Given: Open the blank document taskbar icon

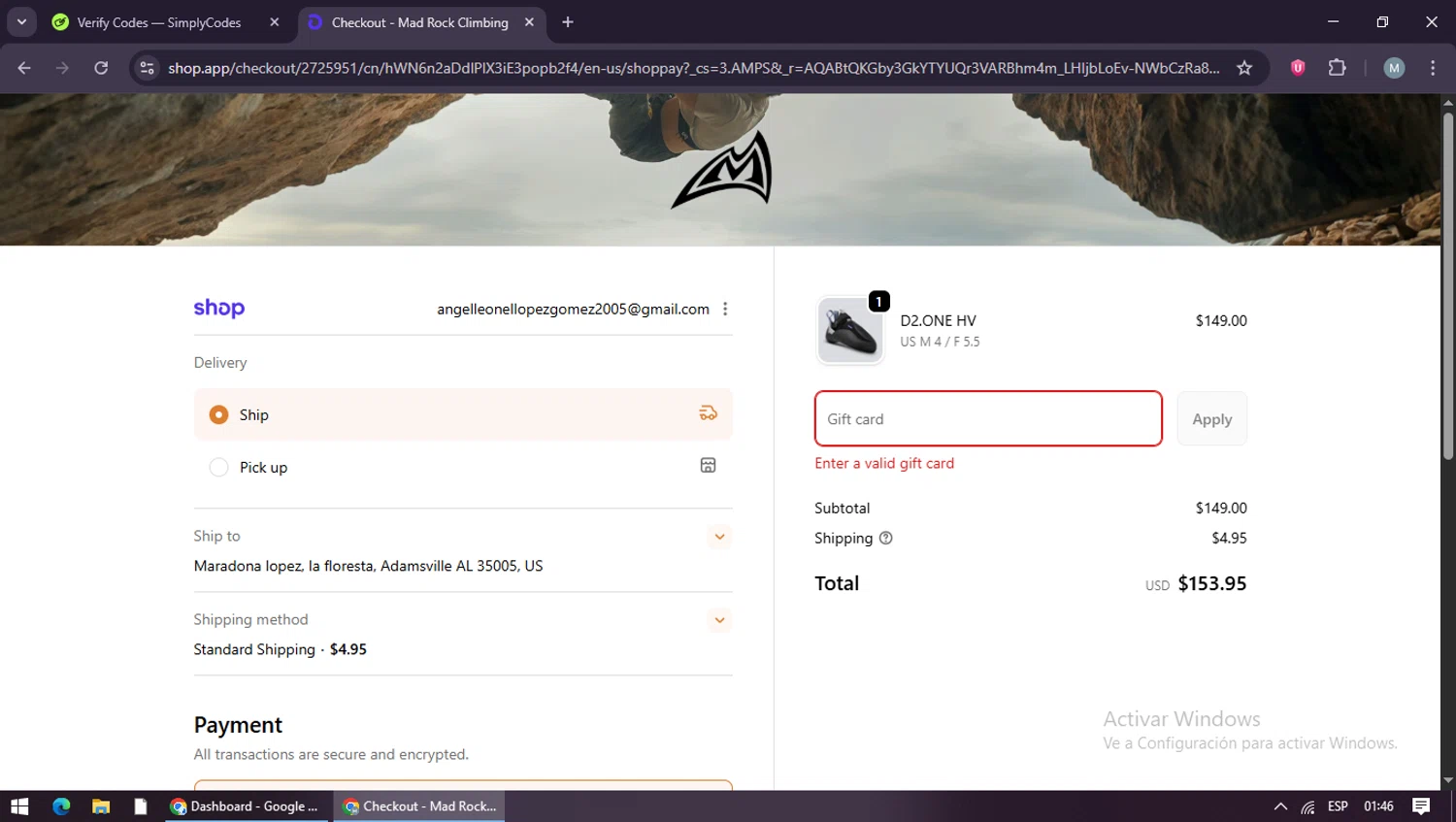Looking at the screenshot, I should click(x=140, y=806).
